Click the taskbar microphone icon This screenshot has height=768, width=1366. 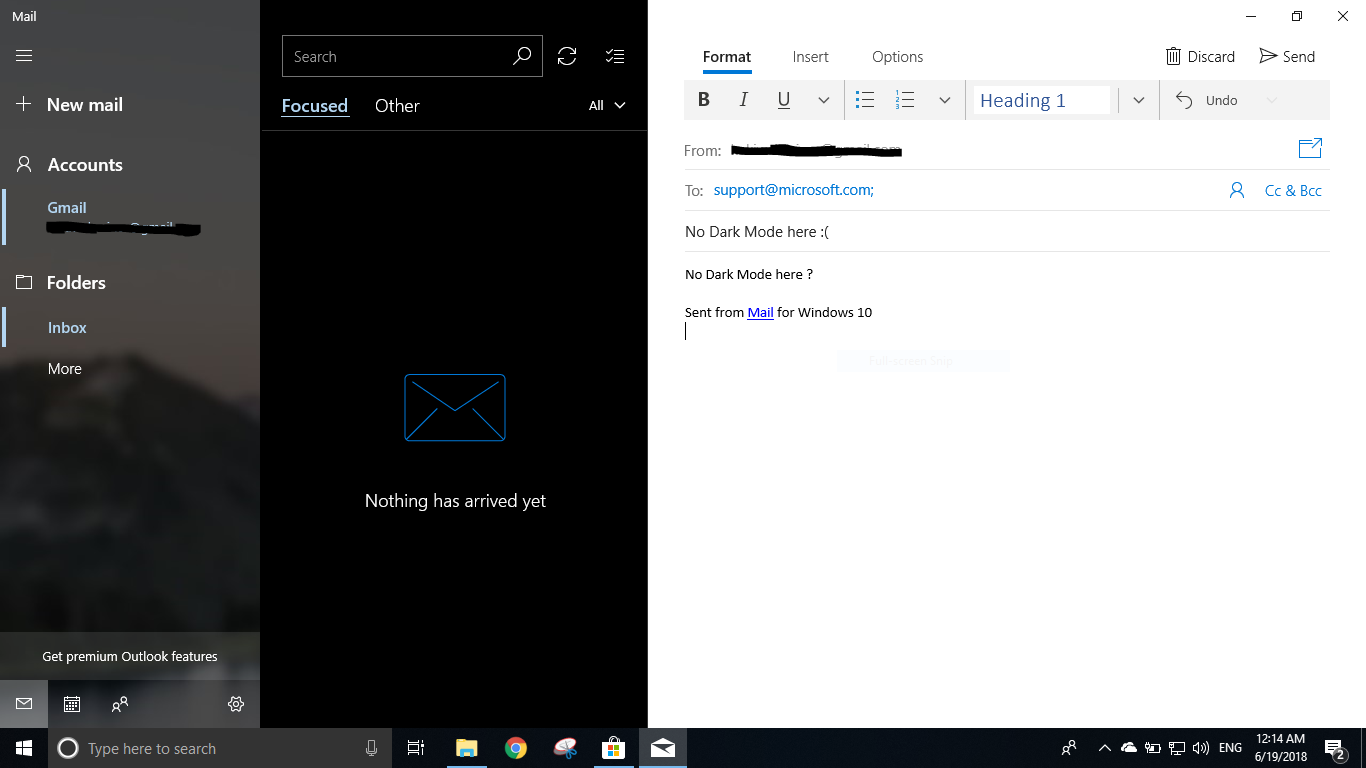coord(371,748)
